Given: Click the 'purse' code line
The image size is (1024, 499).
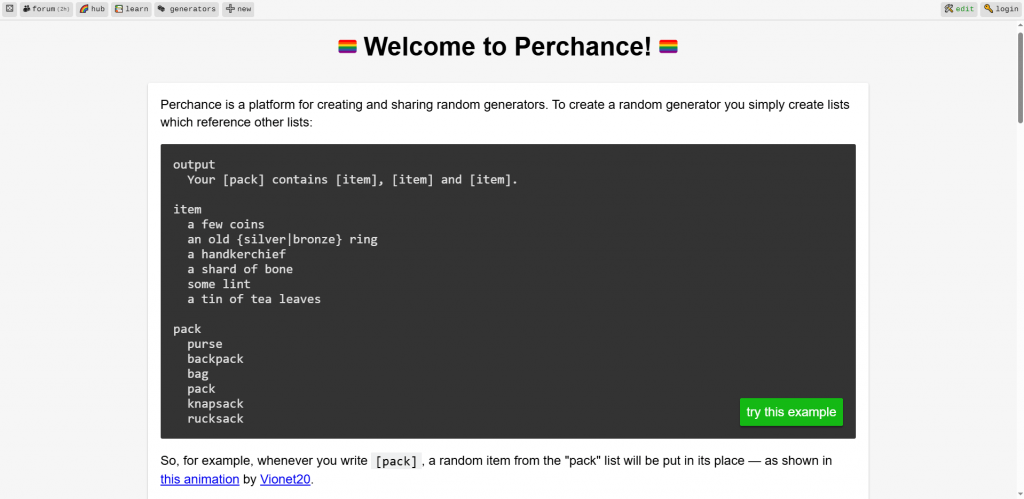Looking at the screenshot, I should pos(205,344).
